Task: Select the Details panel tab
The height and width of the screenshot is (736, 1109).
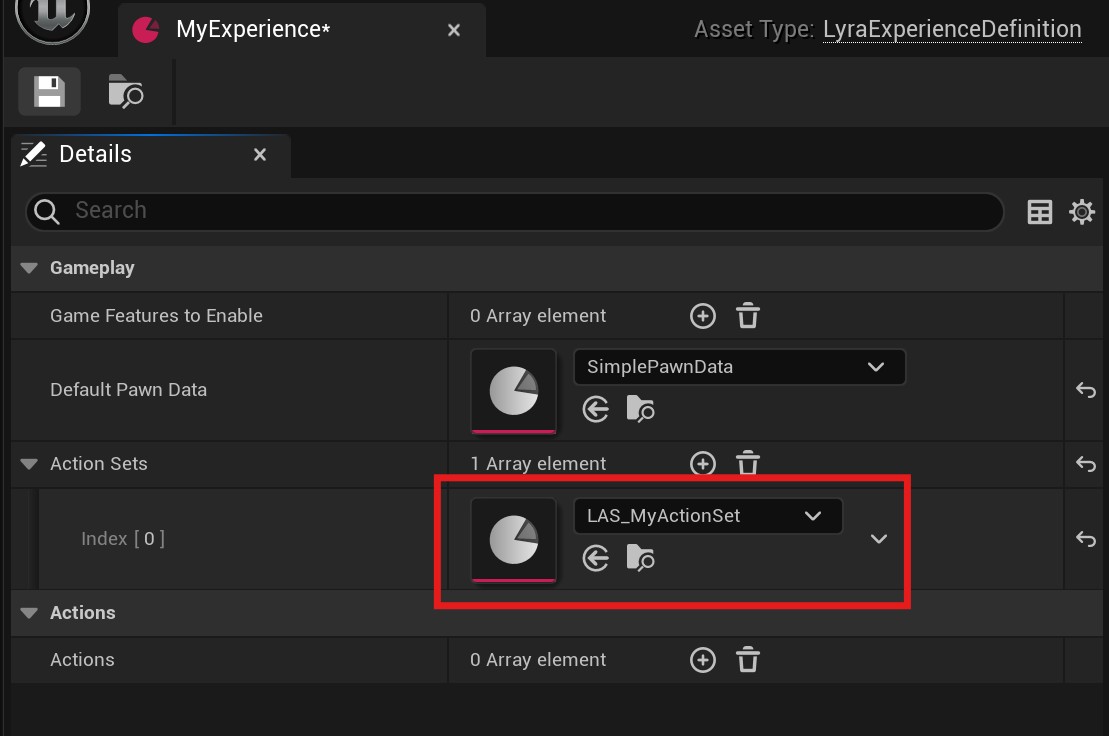Action: 95,154
